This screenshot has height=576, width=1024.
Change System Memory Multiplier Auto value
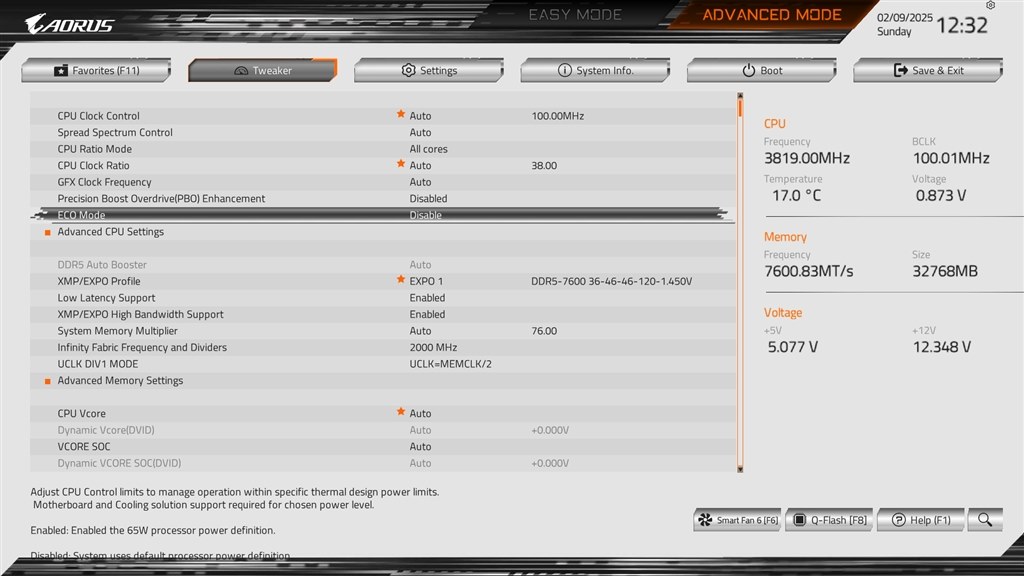(x=420, y=331)
